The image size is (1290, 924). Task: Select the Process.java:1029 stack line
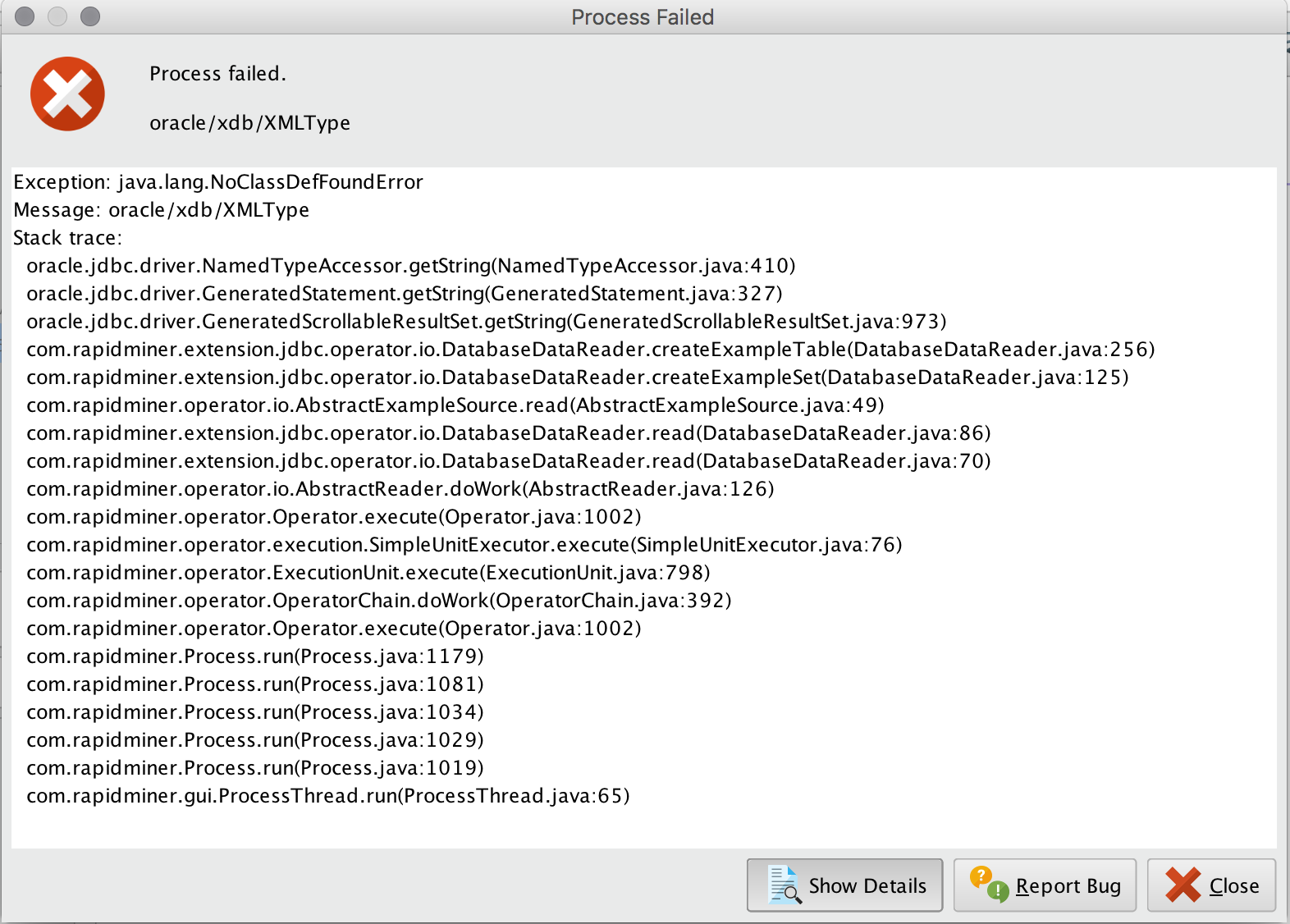click(255, 740)
